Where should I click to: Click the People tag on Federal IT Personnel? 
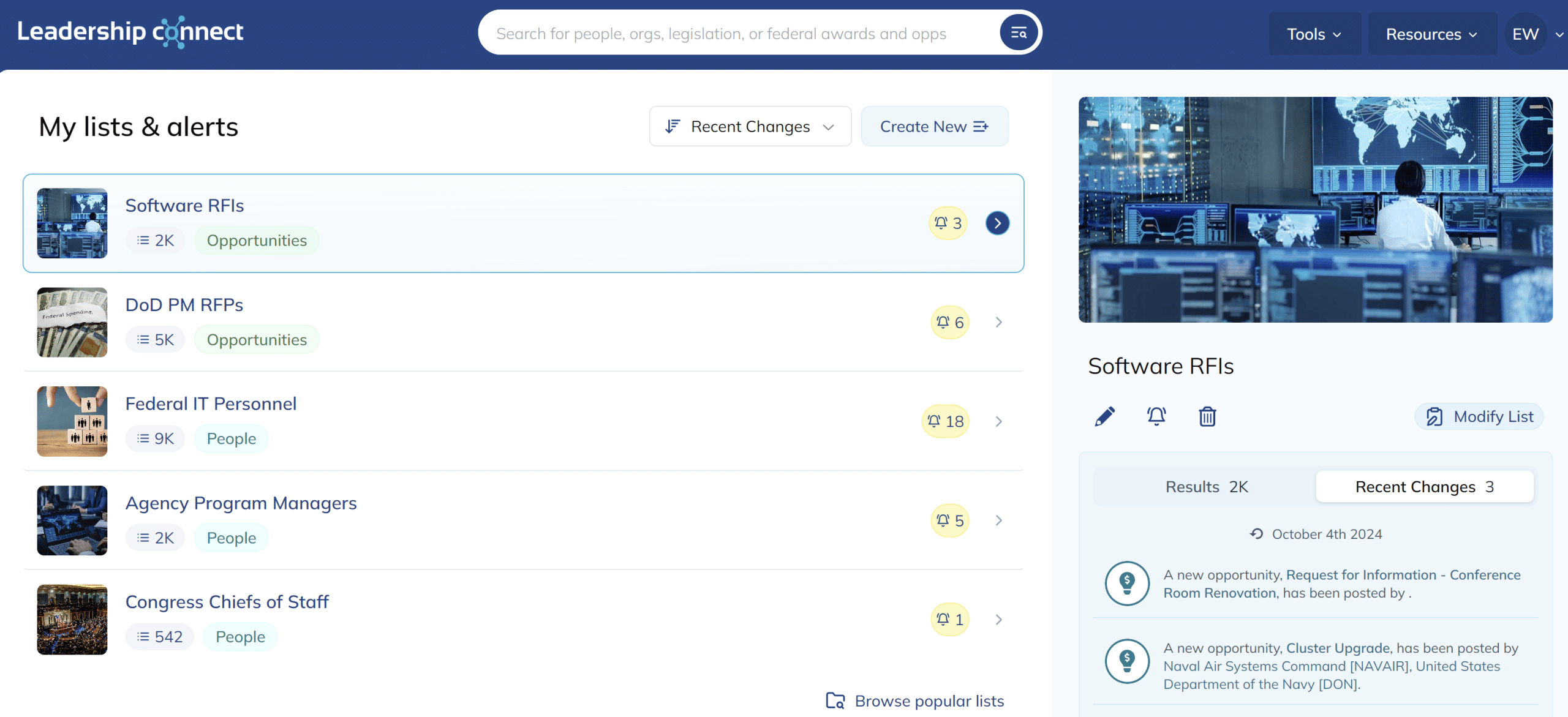[x=232, y=439]
